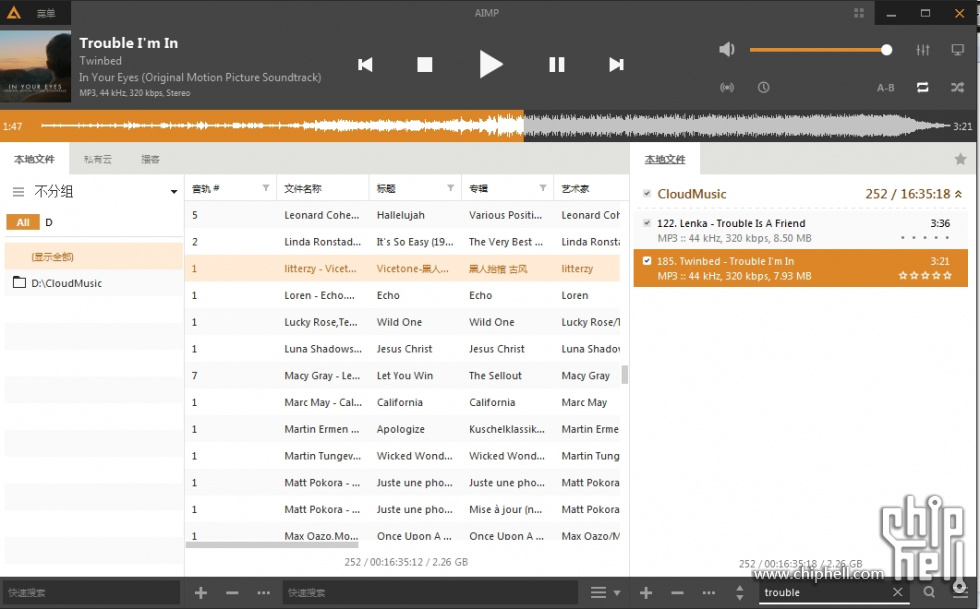Image resolution: width=980 pixels, height=609 pixels.
Task: Toggle A-B repeat section
Action: 885,88
